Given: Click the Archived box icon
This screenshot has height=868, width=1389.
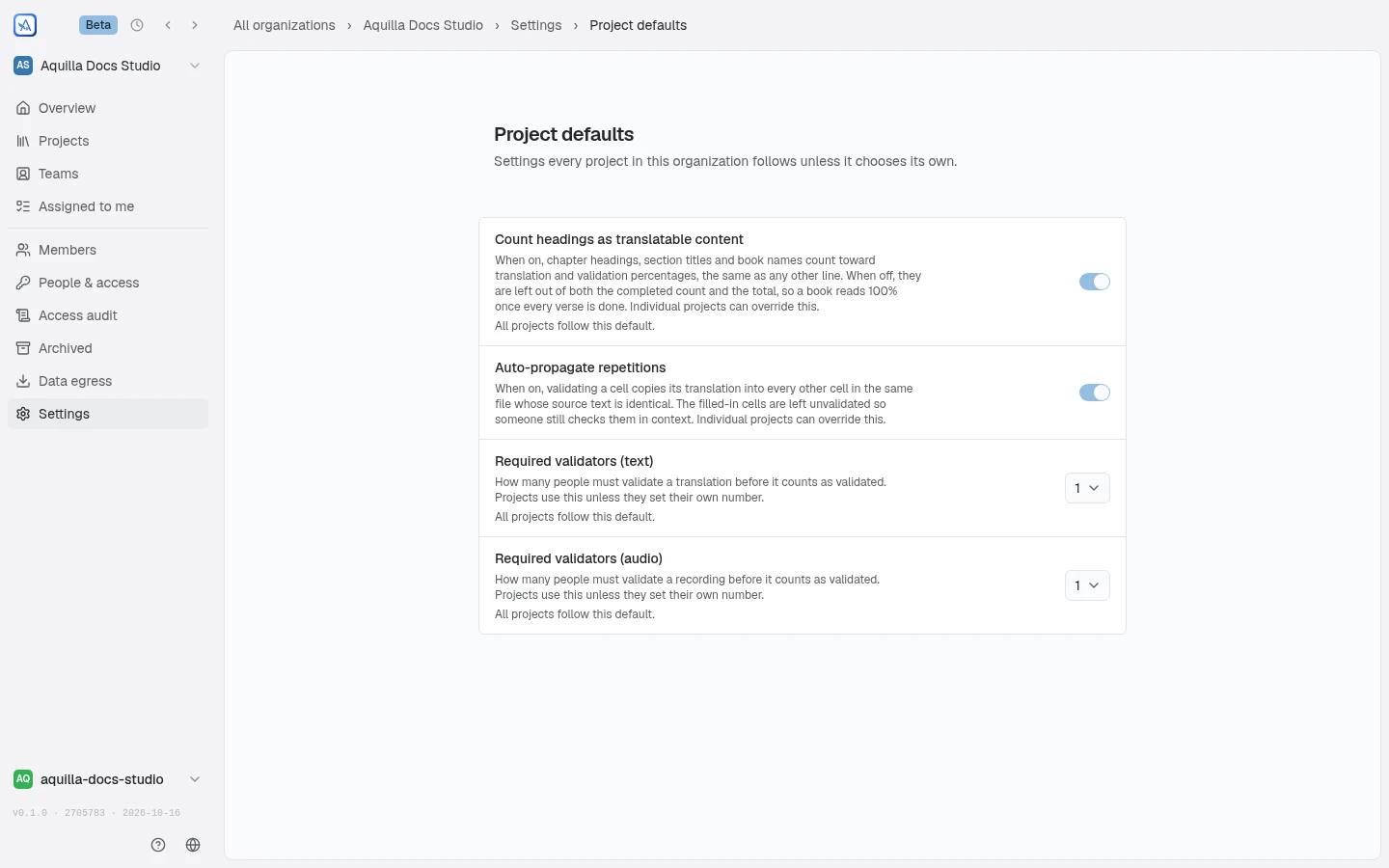Looking at the screenshot, I should pos(23,348).
